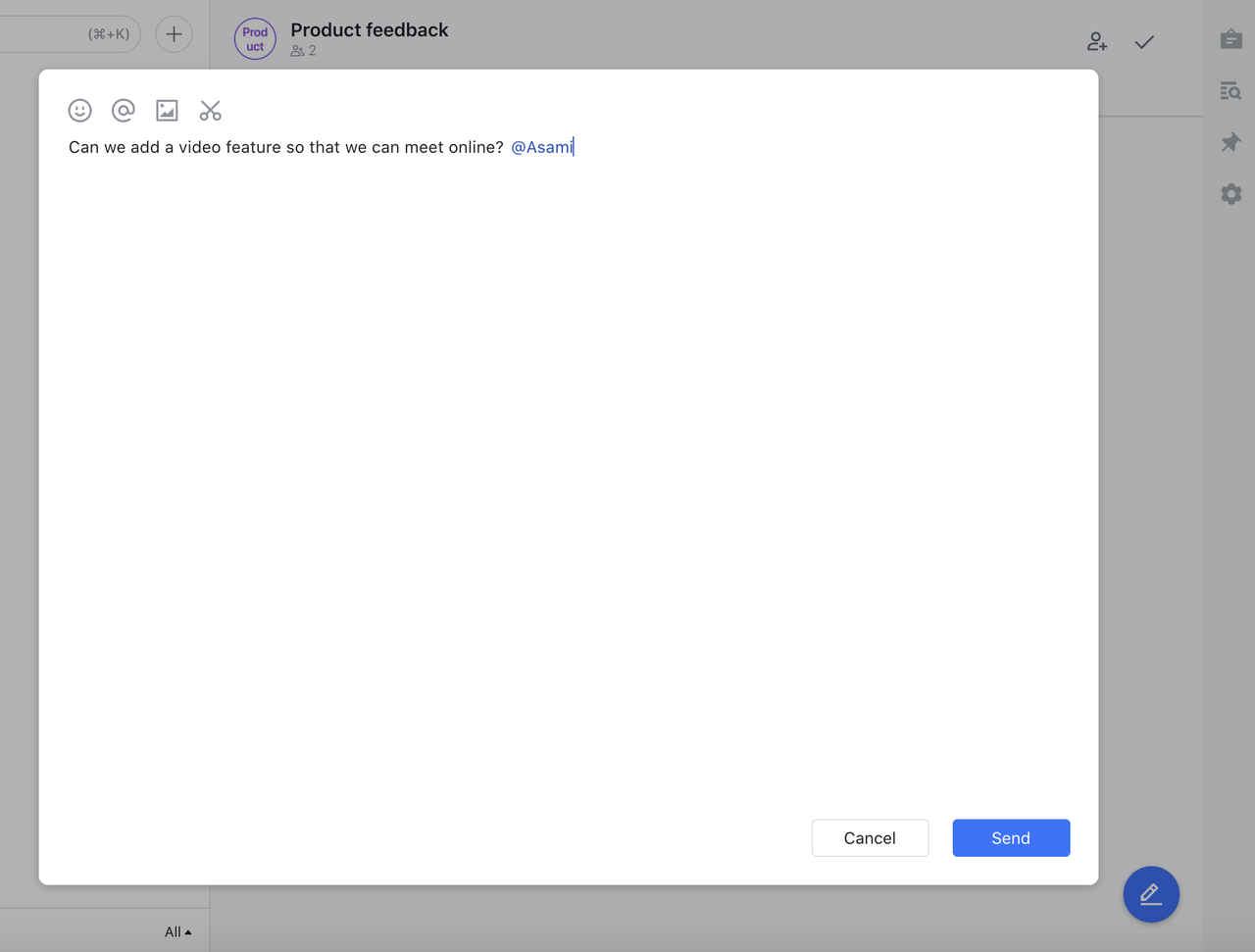Open the member count under Product feedback
Viewport: 1255px width, 952px height.
point(303,51)
